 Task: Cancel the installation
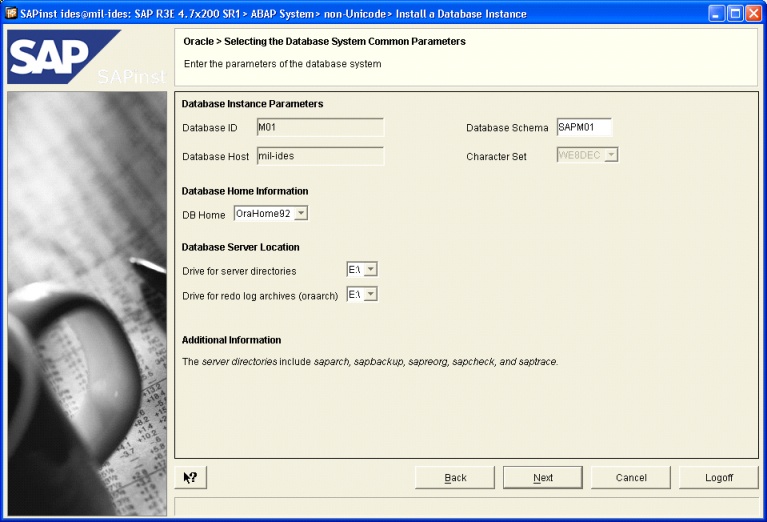(631, 477)
